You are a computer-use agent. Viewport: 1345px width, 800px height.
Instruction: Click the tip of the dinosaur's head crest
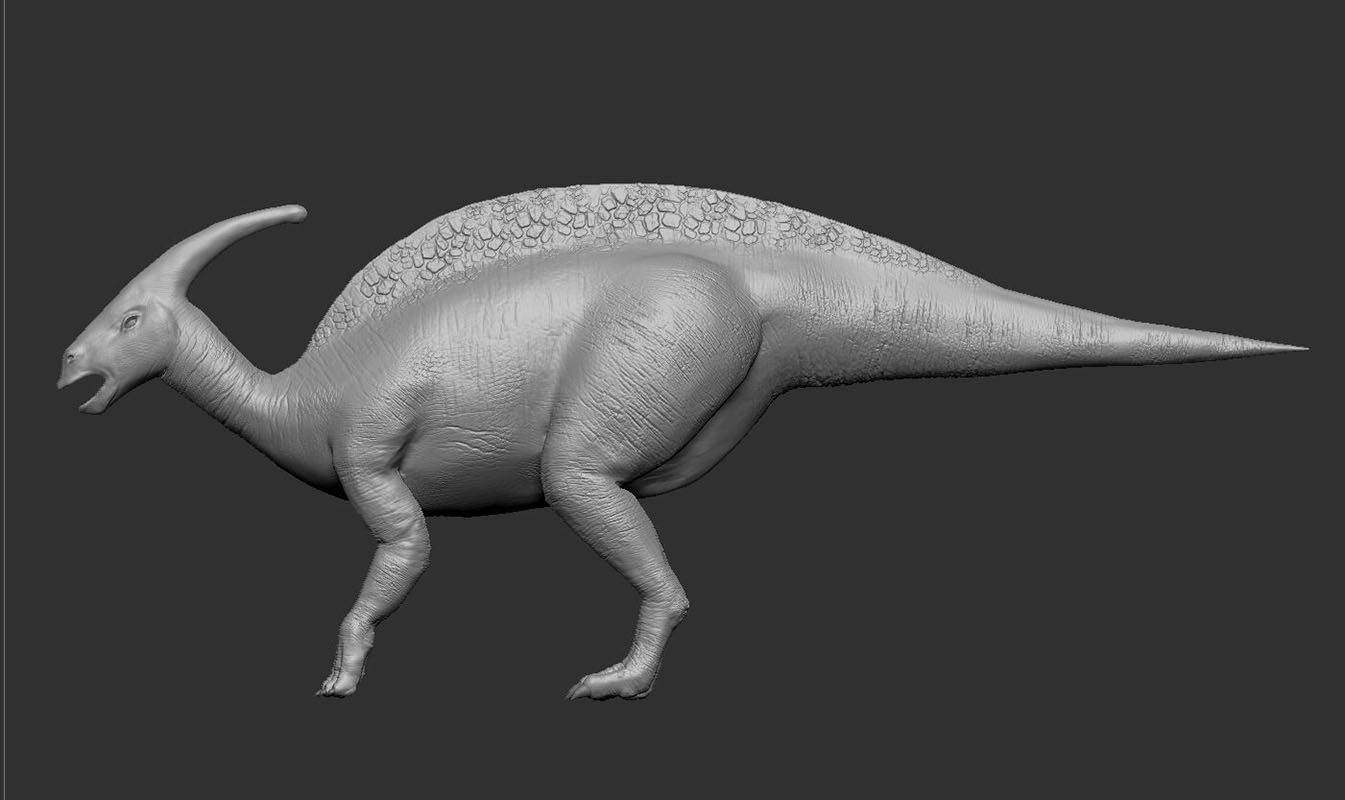click(296, 213)
